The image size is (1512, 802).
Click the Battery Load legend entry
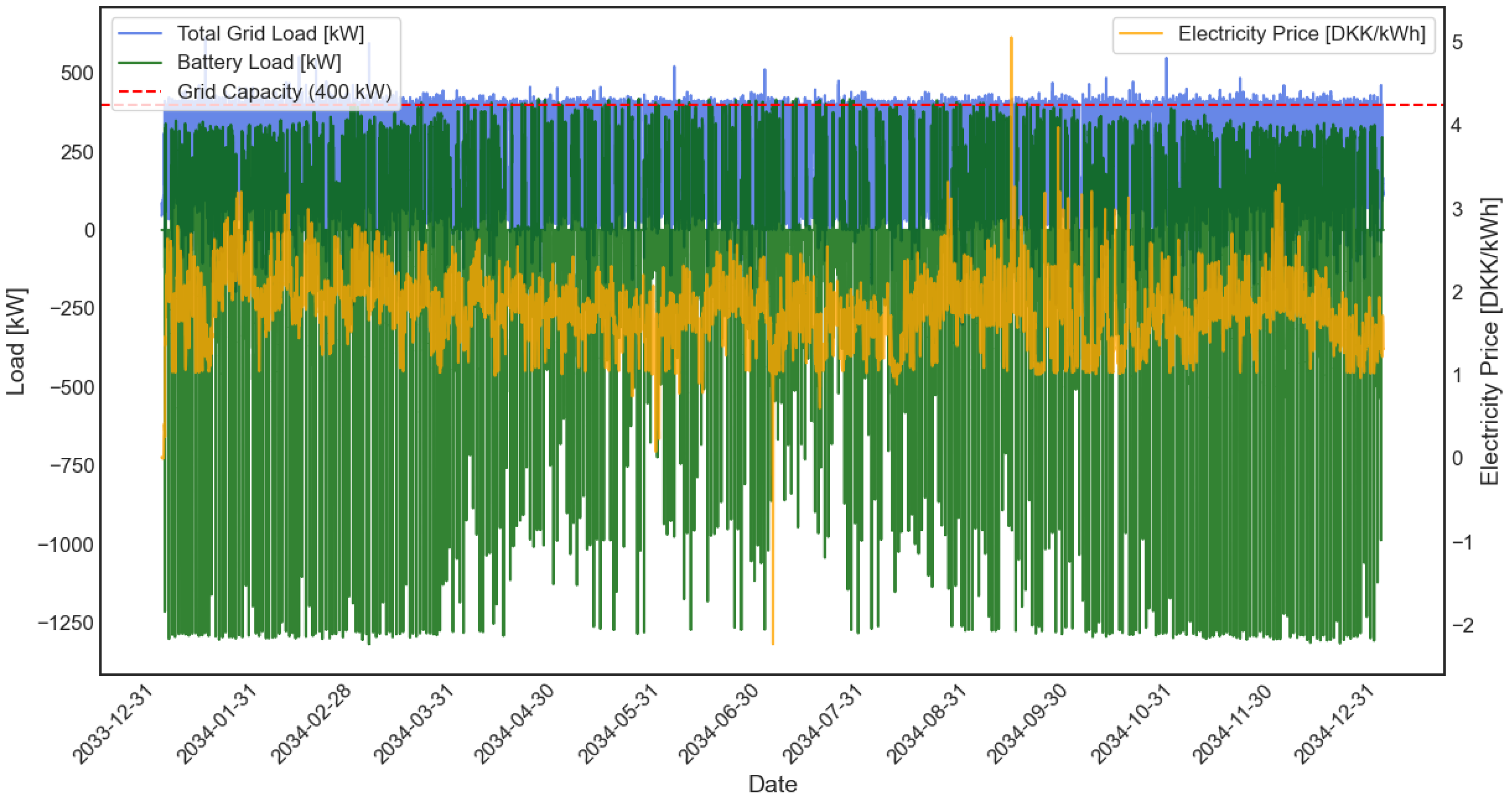point(258,62)
